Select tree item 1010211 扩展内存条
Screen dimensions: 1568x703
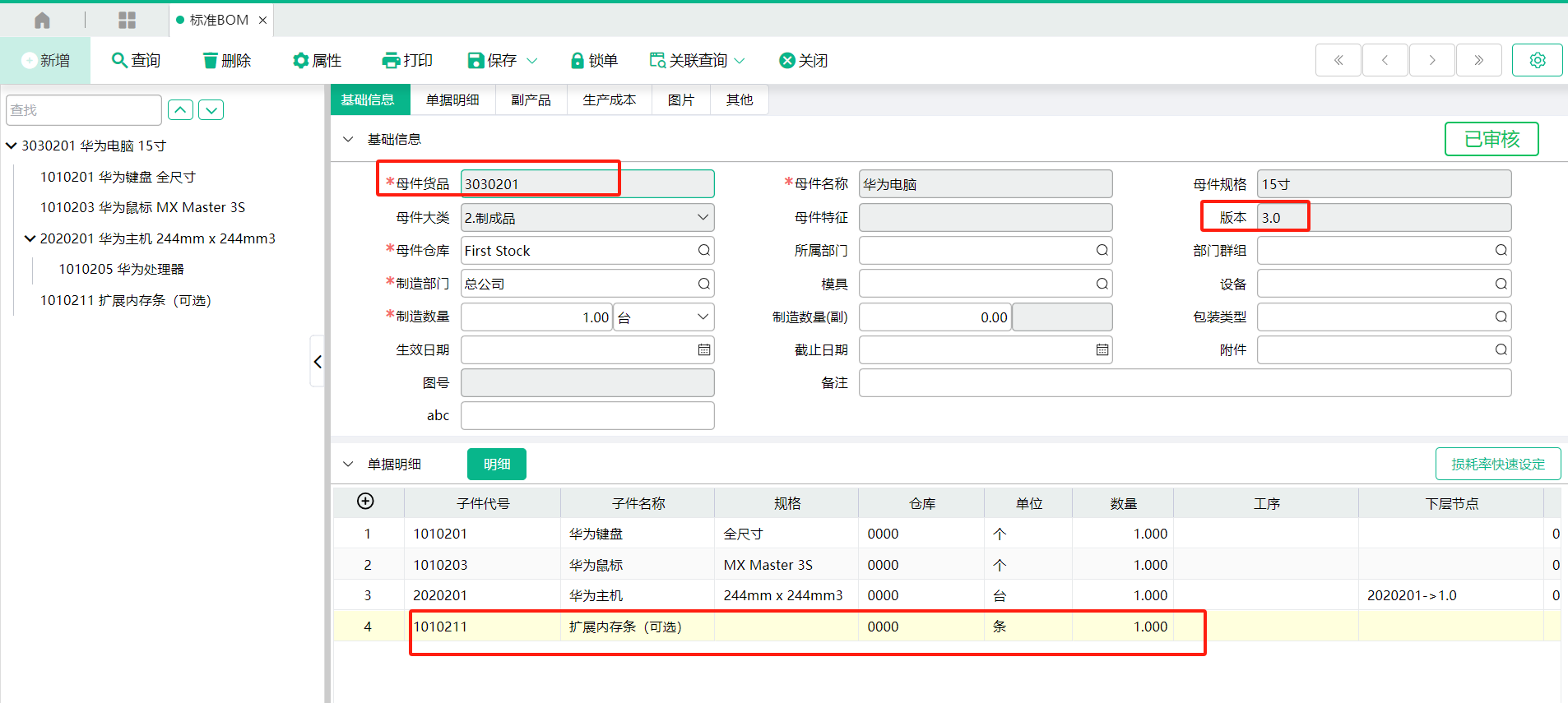[x=126, y=300]
